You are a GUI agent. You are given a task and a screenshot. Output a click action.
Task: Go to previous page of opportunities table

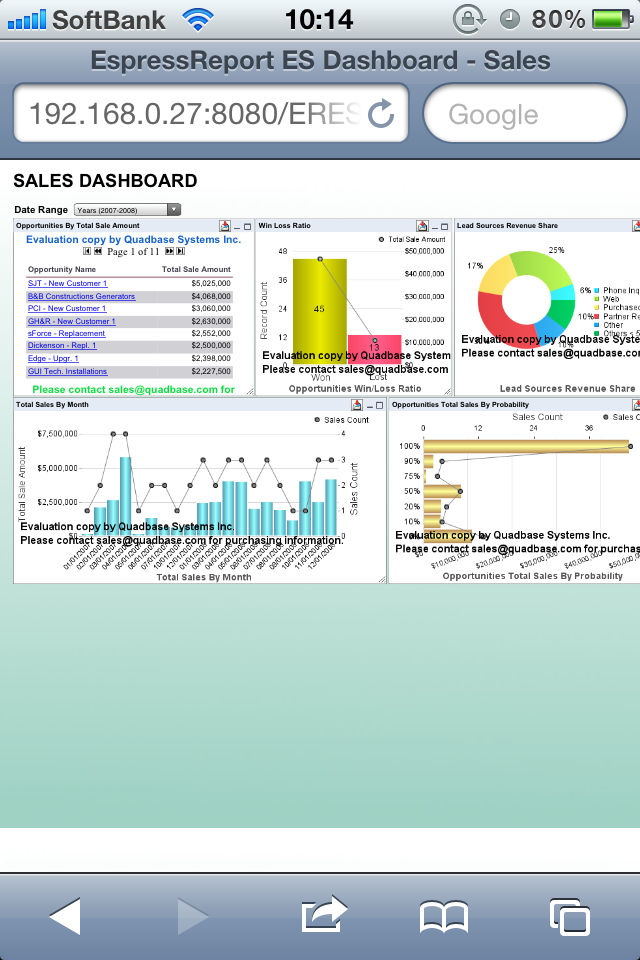coord(97,251)
